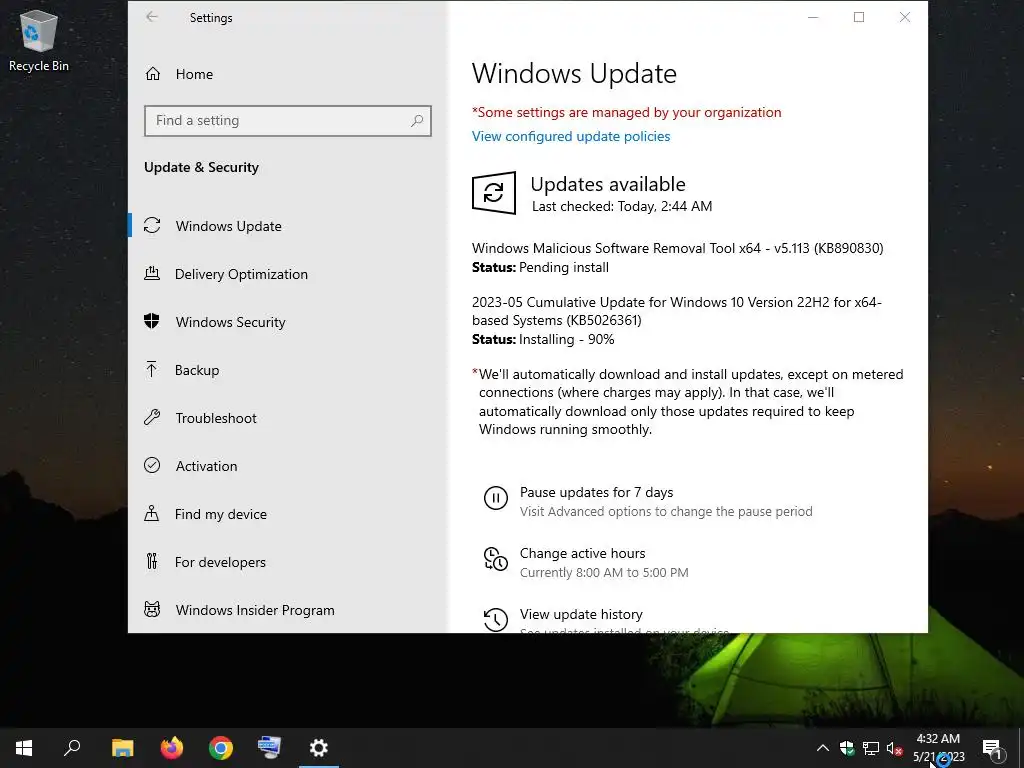Click the Troubleshoot wrench icon
The image size is (1024, 768).
point(152,417)
